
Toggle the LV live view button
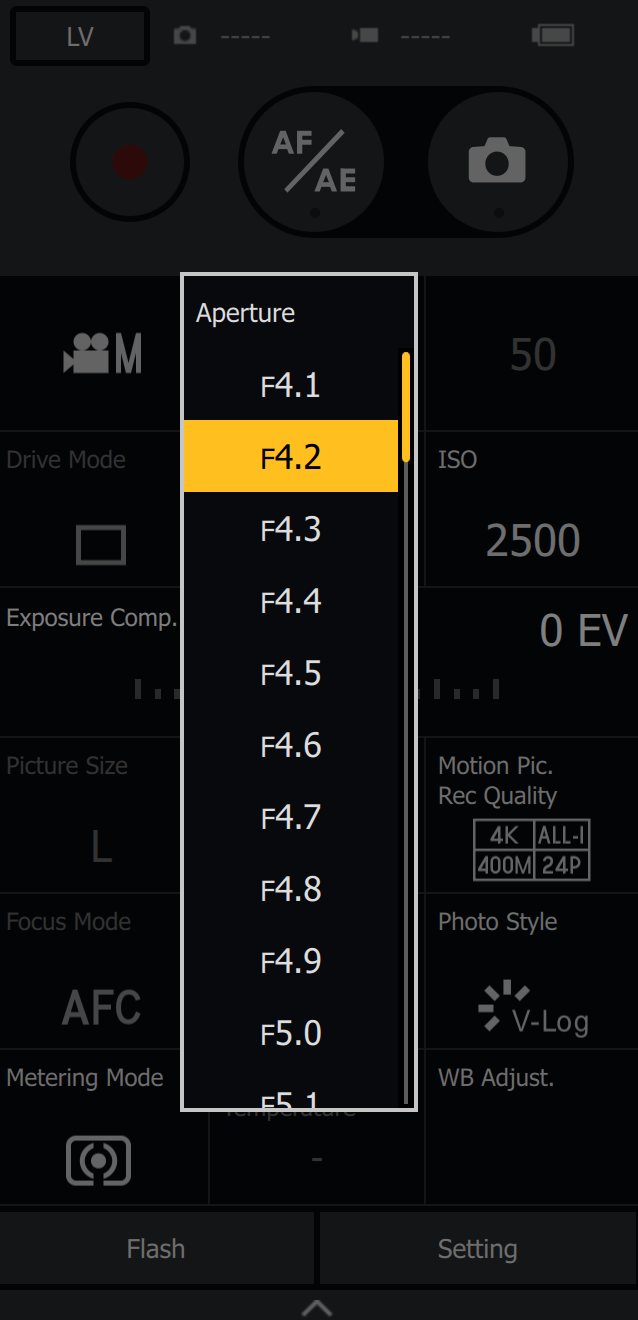pos(80,37)
